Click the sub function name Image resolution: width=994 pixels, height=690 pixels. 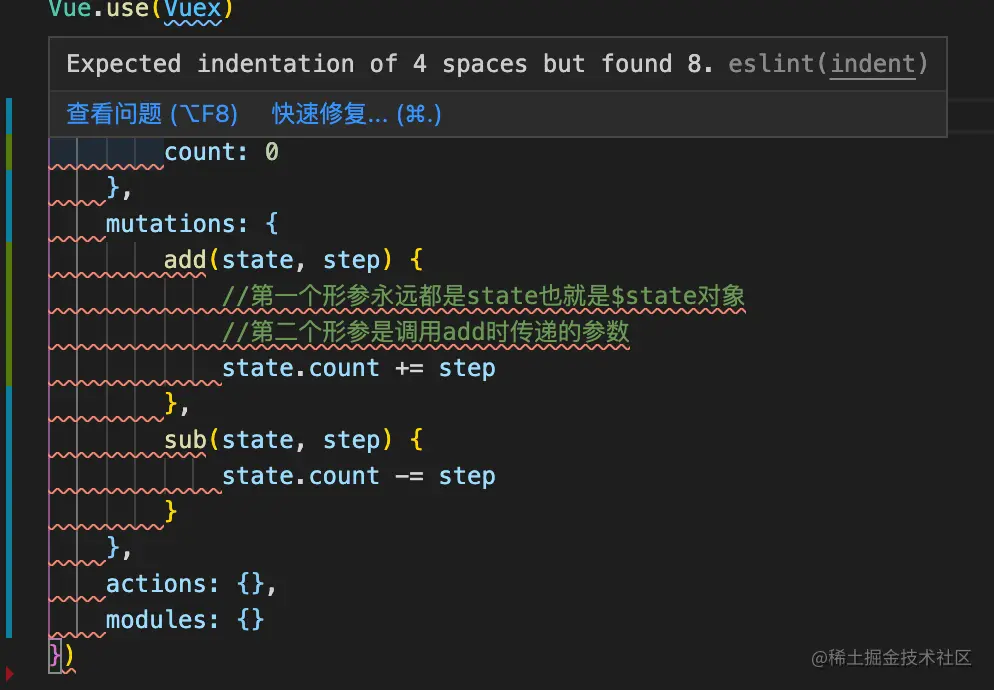pos(185,440)
